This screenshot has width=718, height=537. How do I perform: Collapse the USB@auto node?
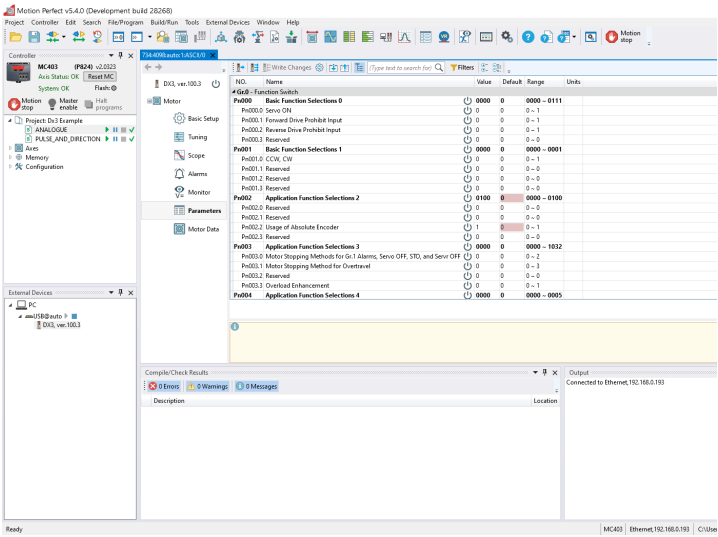coord(20,316)
